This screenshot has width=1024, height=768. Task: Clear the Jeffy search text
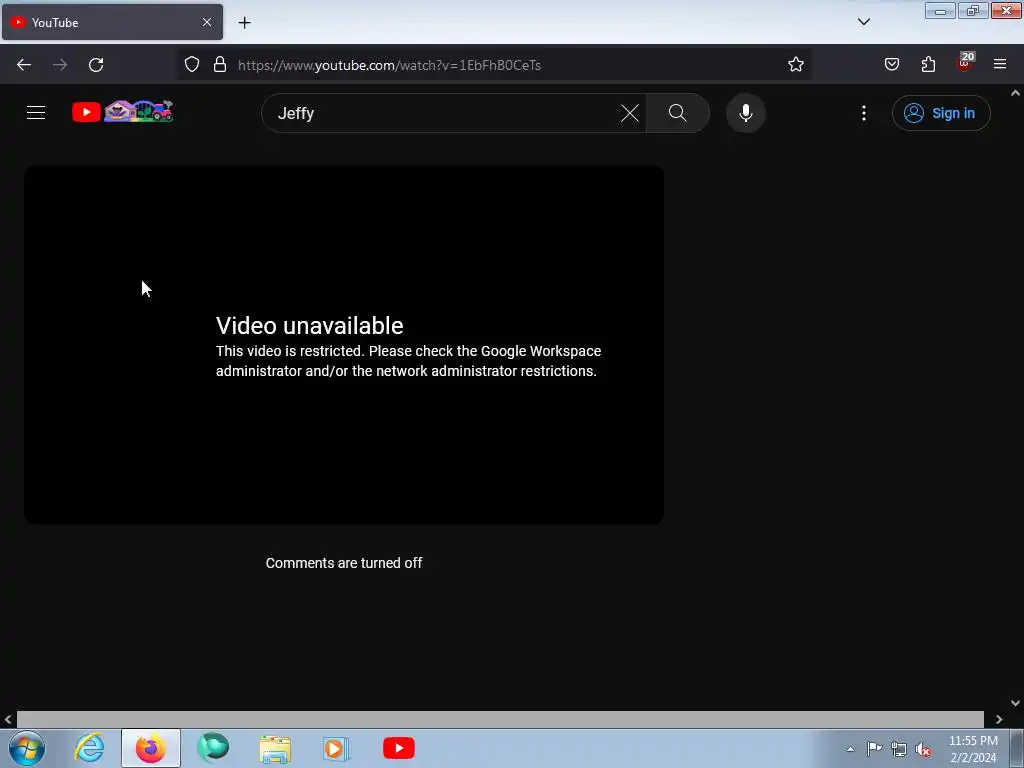(630, 113)
